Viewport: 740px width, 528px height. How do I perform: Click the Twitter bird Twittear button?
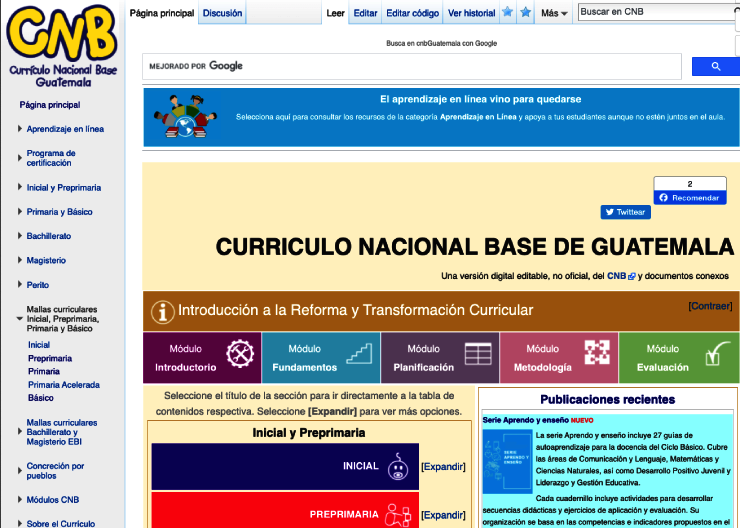625,212
